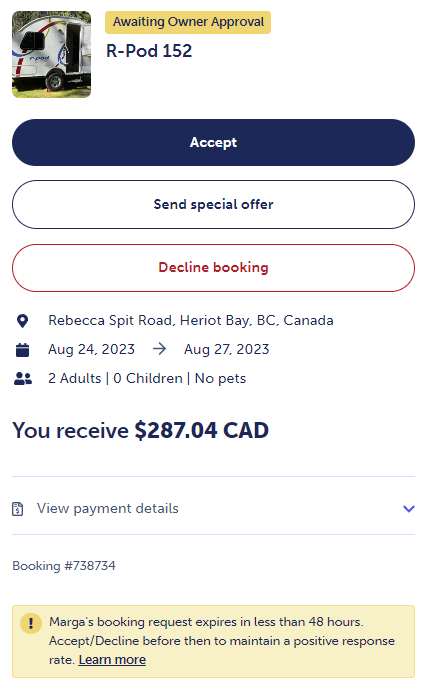The height and width of the screenshot is (694, 432).
Task: Click Booking #738734 reference number
Action: [64, 566]
